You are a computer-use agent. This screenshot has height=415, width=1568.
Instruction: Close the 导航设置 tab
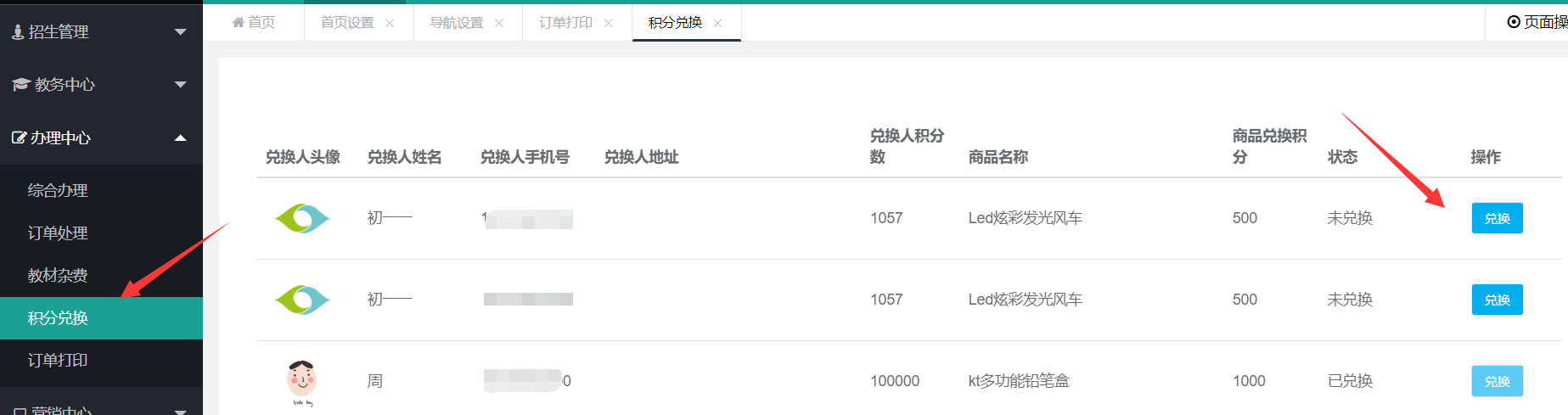point(499,23)
